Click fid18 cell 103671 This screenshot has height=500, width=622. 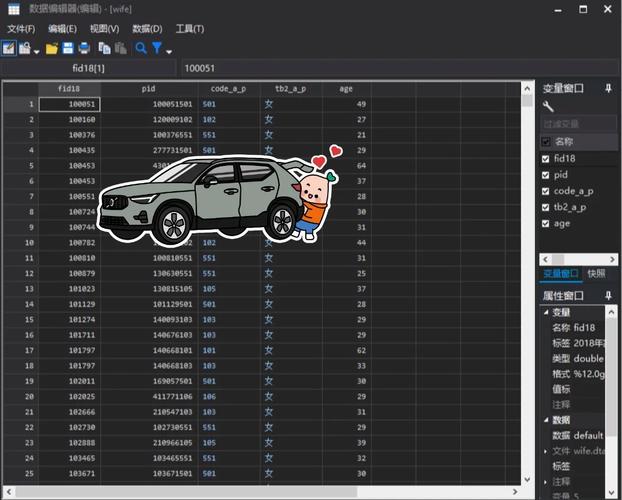point(69,473)
